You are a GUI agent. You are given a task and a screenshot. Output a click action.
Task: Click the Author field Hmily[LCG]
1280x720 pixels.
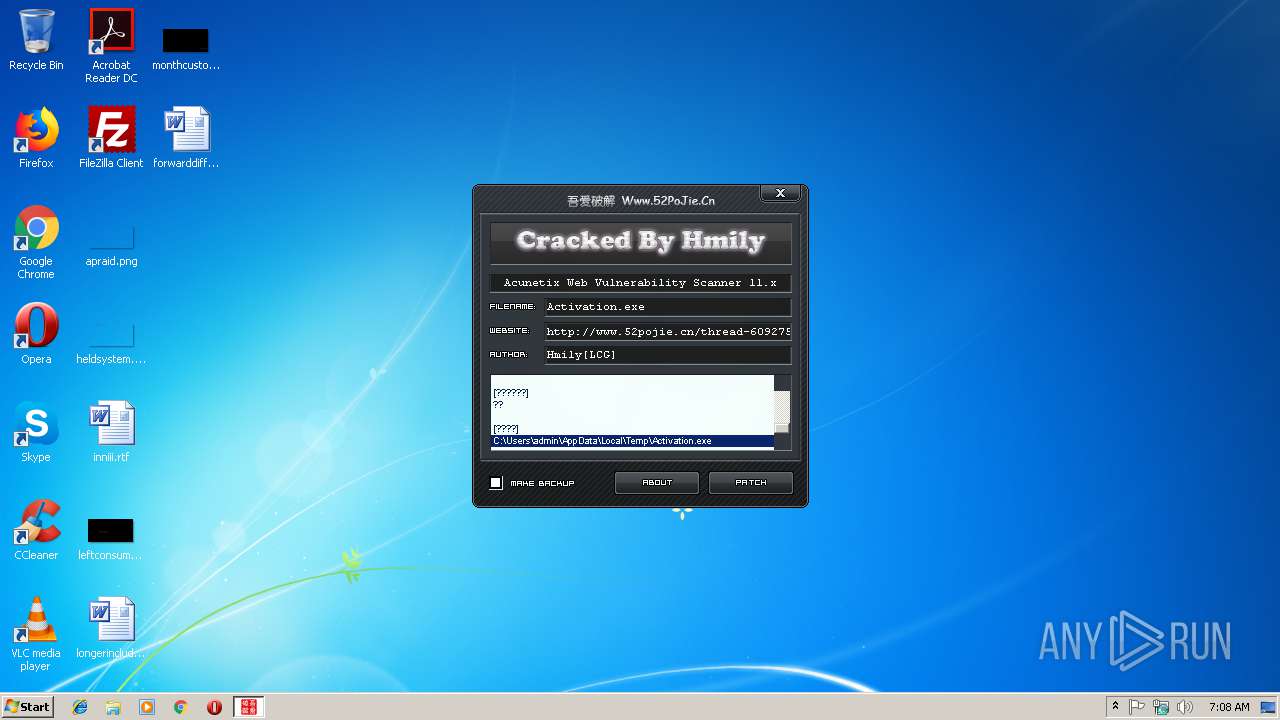pyautogui.click(x=667, y=355)
